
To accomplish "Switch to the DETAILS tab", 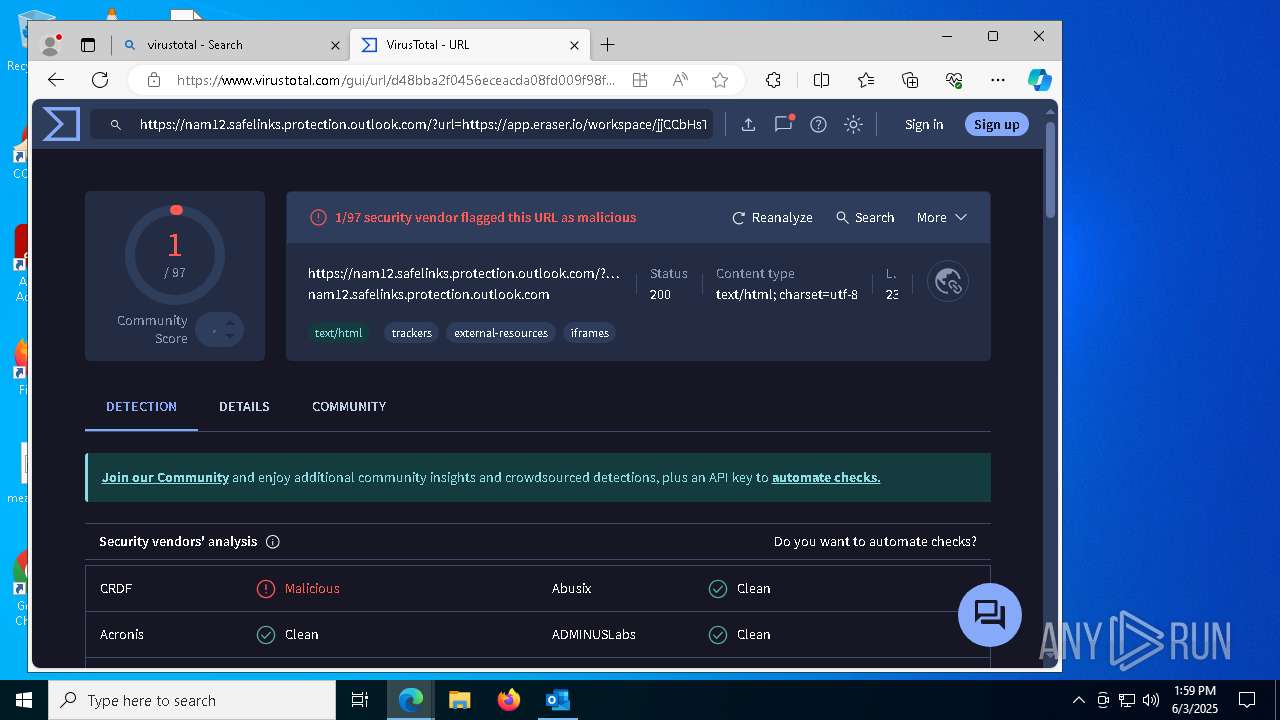I will (244, 406).
